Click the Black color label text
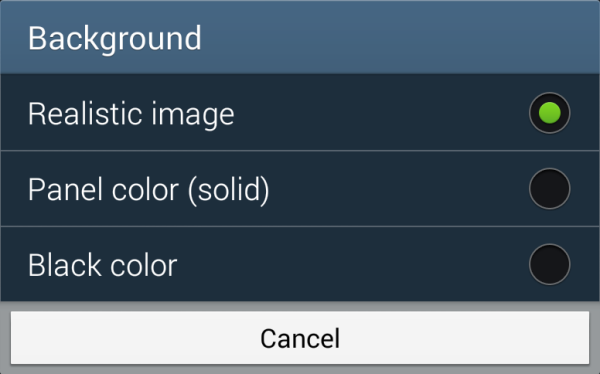The width and height of the screenshot is (600, 374). pyautogui.click(x=103, y=265)
